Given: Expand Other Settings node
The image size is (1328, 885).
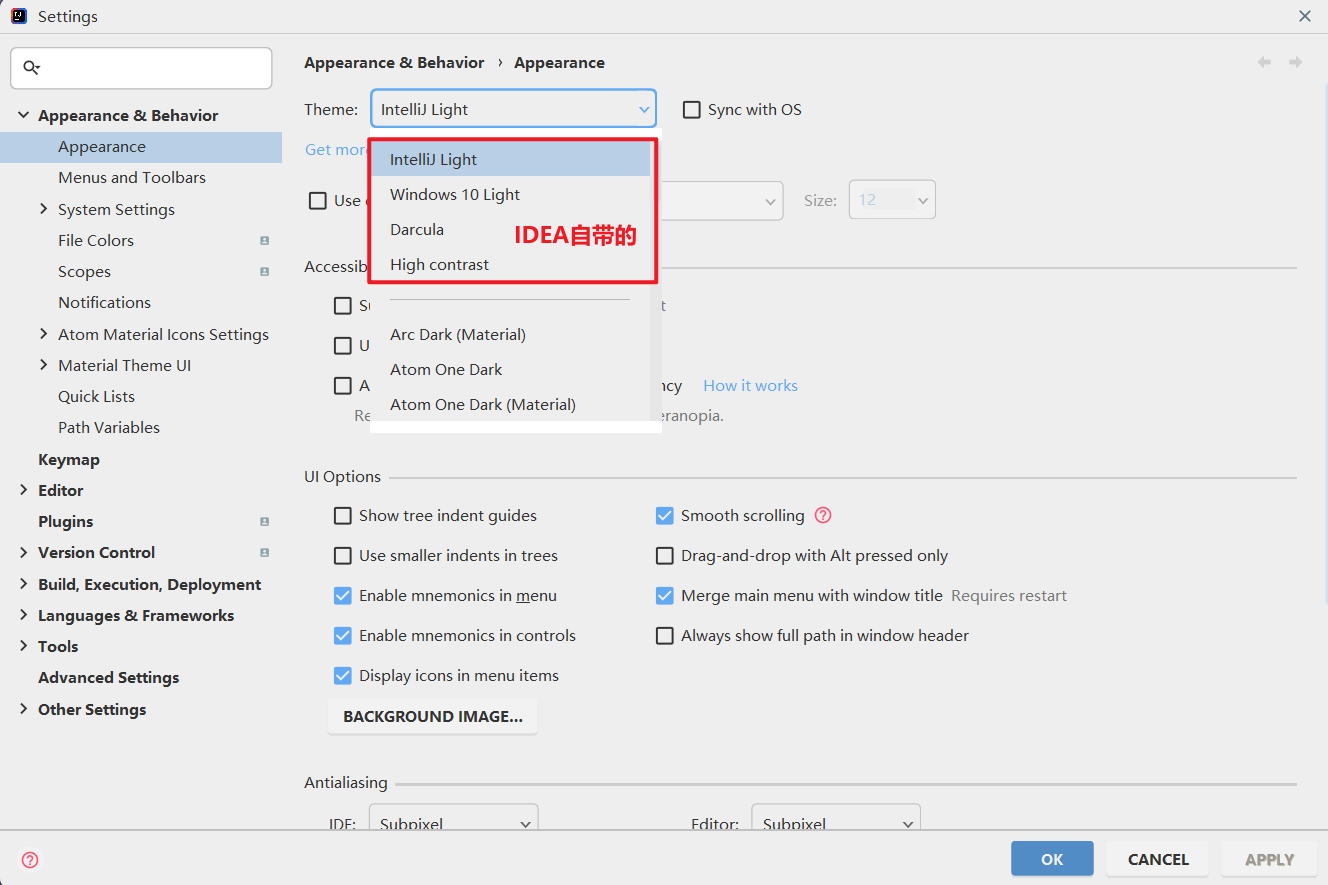Looking at the screenshot, I should click(x=24, y=709).
